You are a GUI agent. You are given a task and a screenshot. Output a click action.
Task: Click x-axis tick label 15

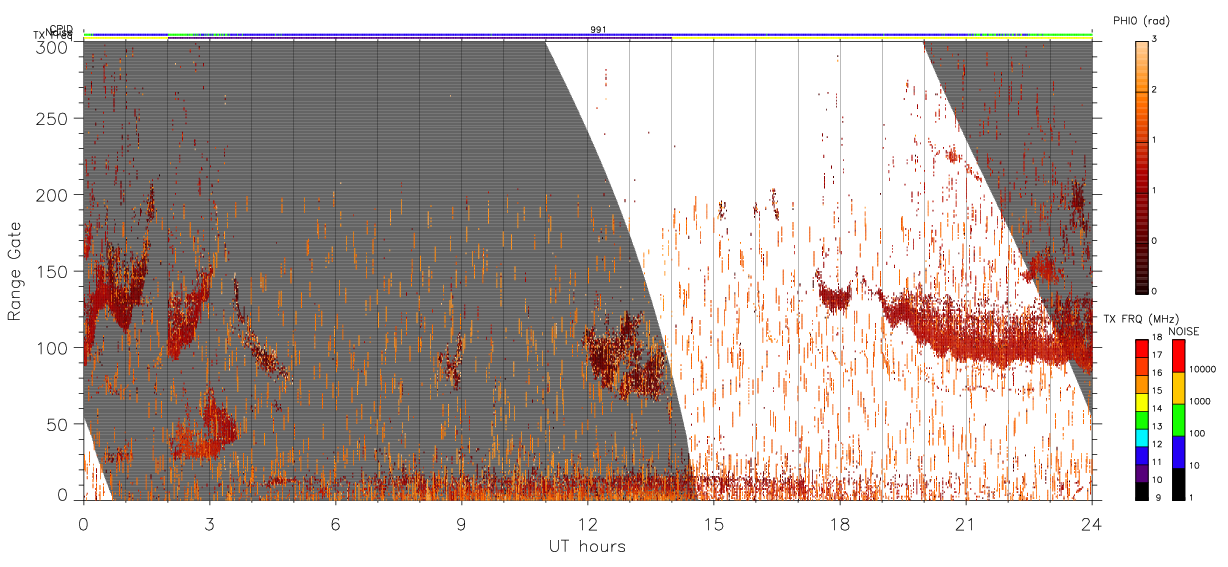click(713, 523)
